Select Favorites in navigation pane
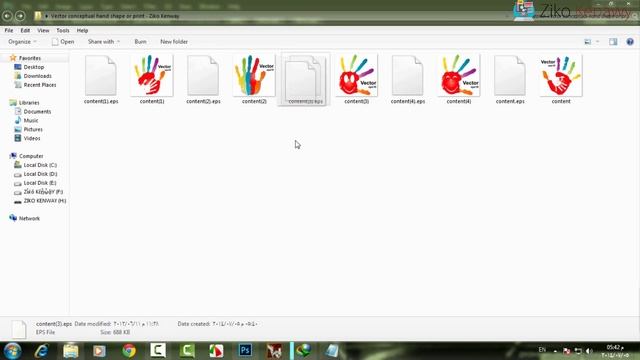The height and width of the screenshot is (360, 640). point(30,58)
